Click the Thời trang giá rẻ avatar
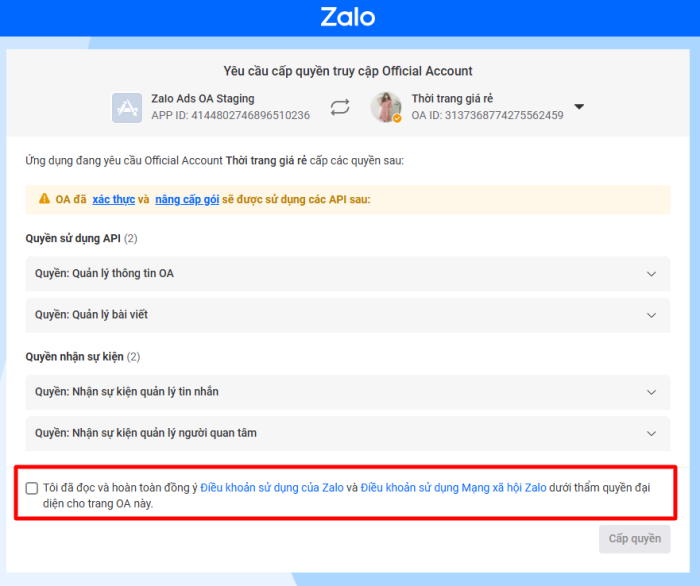Viewport: 700px width, 586px height. 386,107
